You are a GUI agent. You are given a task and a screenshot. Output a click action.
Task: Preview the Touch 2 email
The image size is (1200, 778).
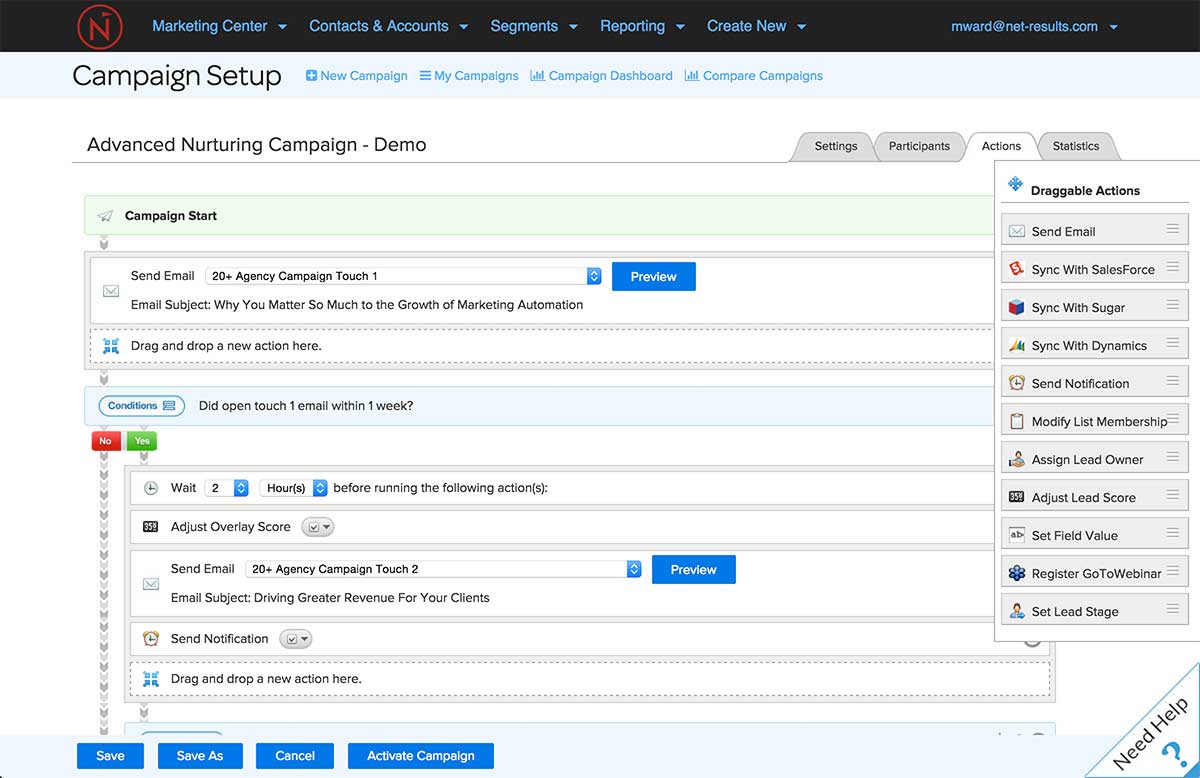[x=693, y=570]
